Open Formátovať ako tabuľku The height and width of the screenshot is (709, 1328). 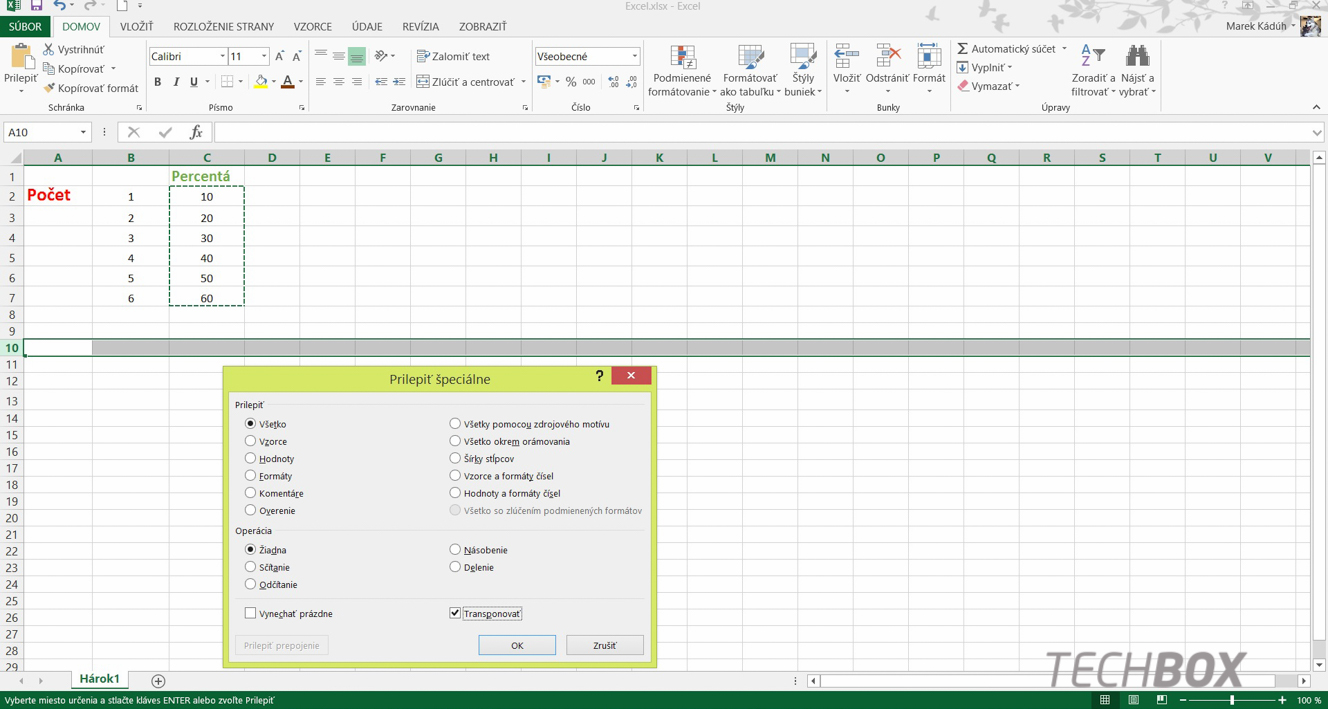pyautogui.click(x=750, y=70)
